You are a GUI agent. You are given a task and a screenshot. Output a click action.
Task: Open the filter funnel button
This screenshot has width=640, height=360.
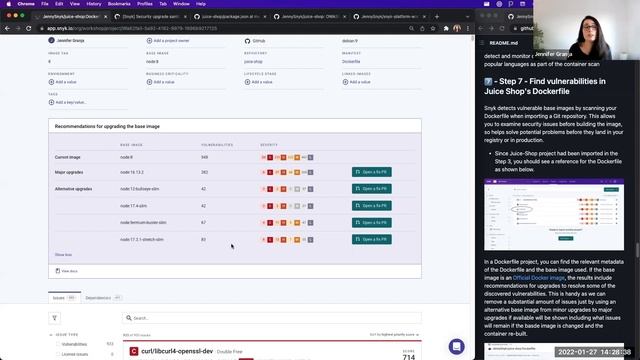pos(55,318)
